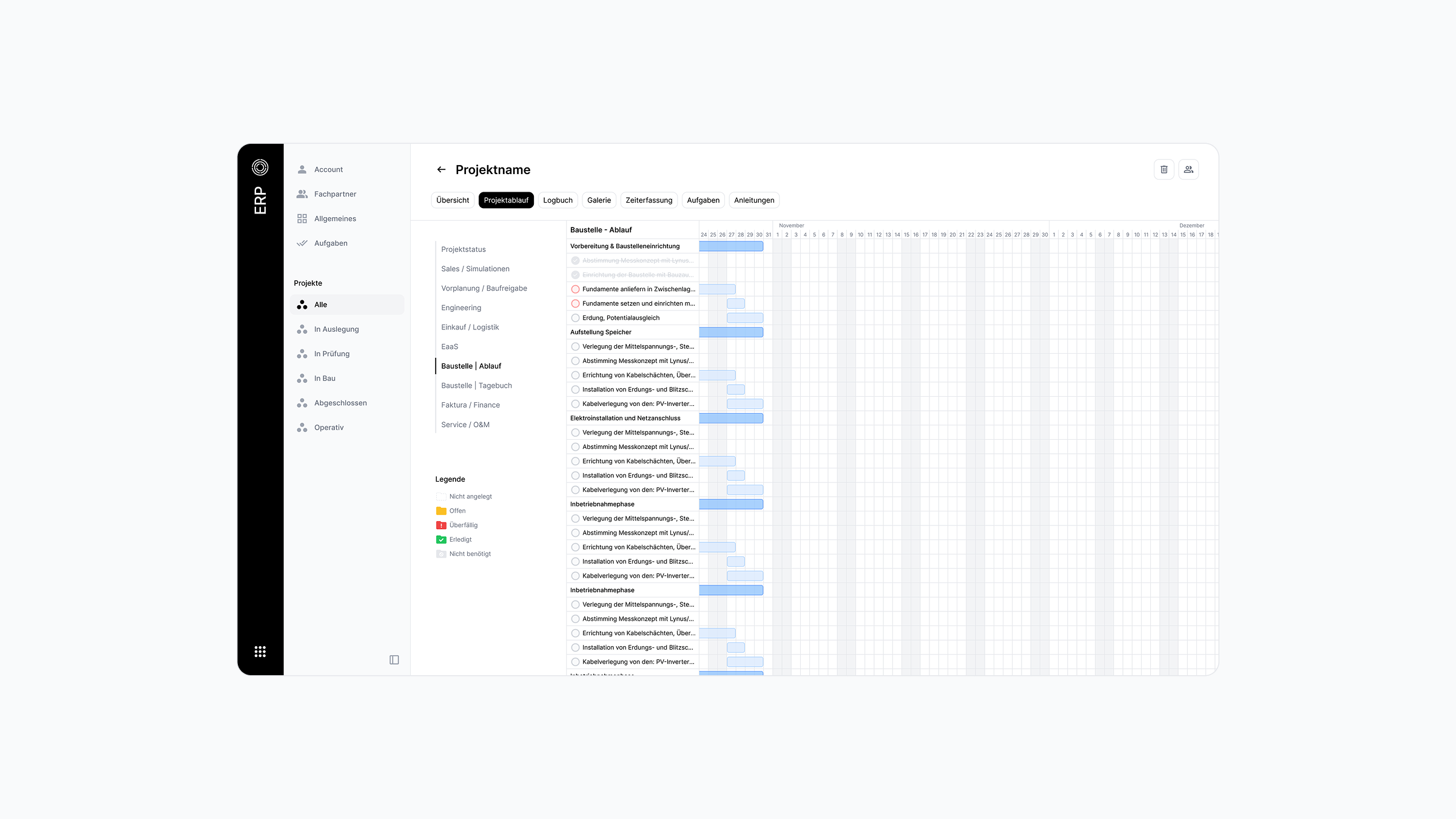Image resolution: width=1456 pixels, height=819 pixels.
Task: Collapse sidebar with the panel icon
Action: click(394, 659)
